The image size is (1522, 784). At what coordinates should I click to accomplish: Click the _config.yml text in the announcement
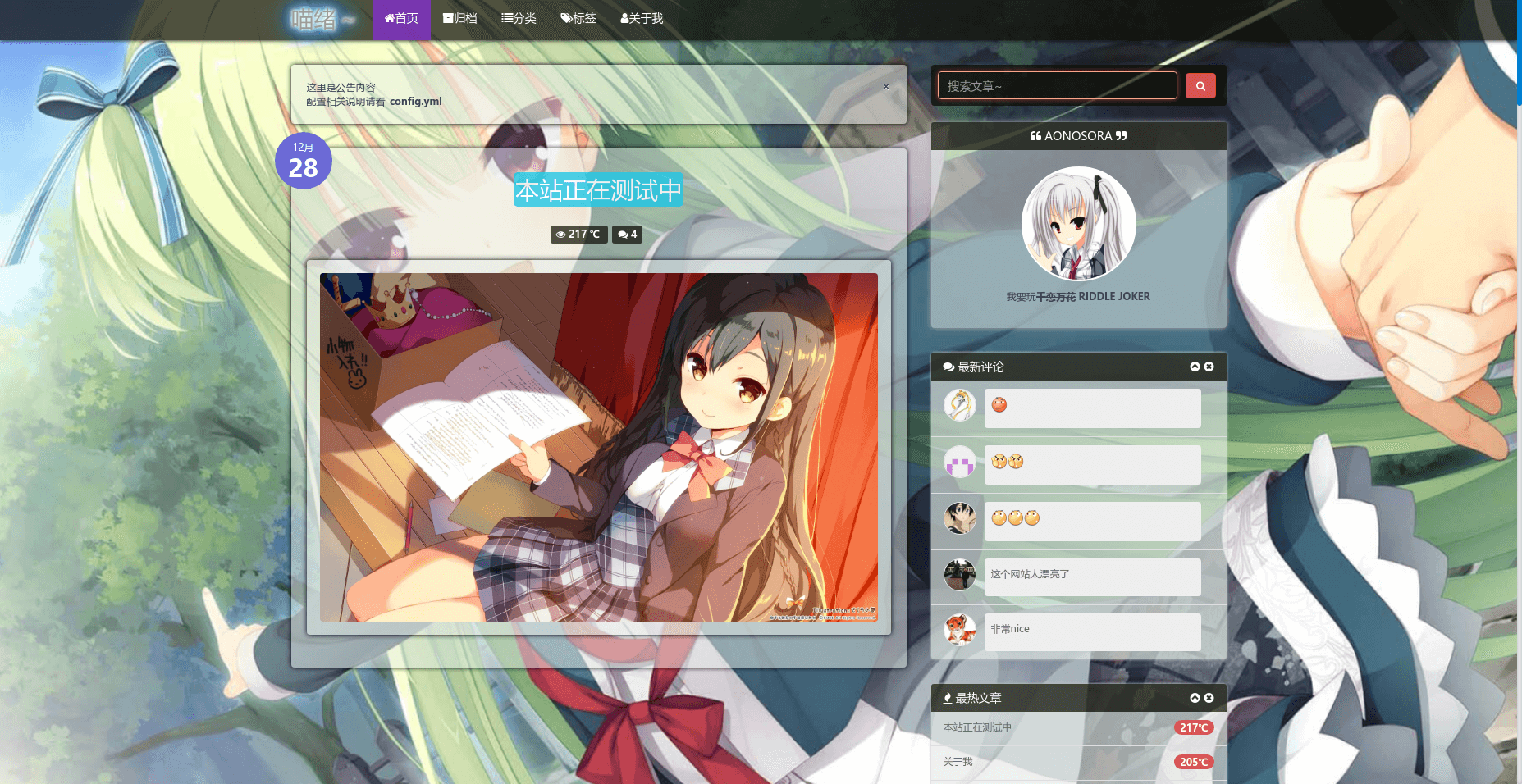413,102
